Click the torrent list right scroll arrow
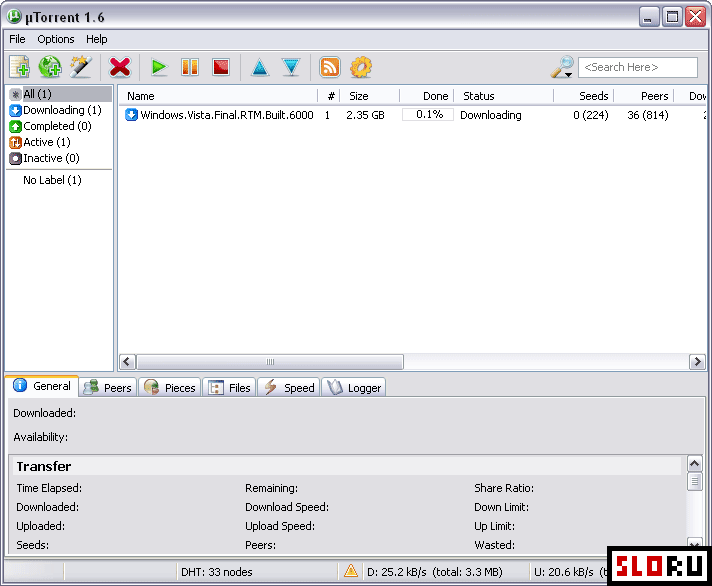Image resolution: width=712 pixels, height=586 pixels. [697, 362]
